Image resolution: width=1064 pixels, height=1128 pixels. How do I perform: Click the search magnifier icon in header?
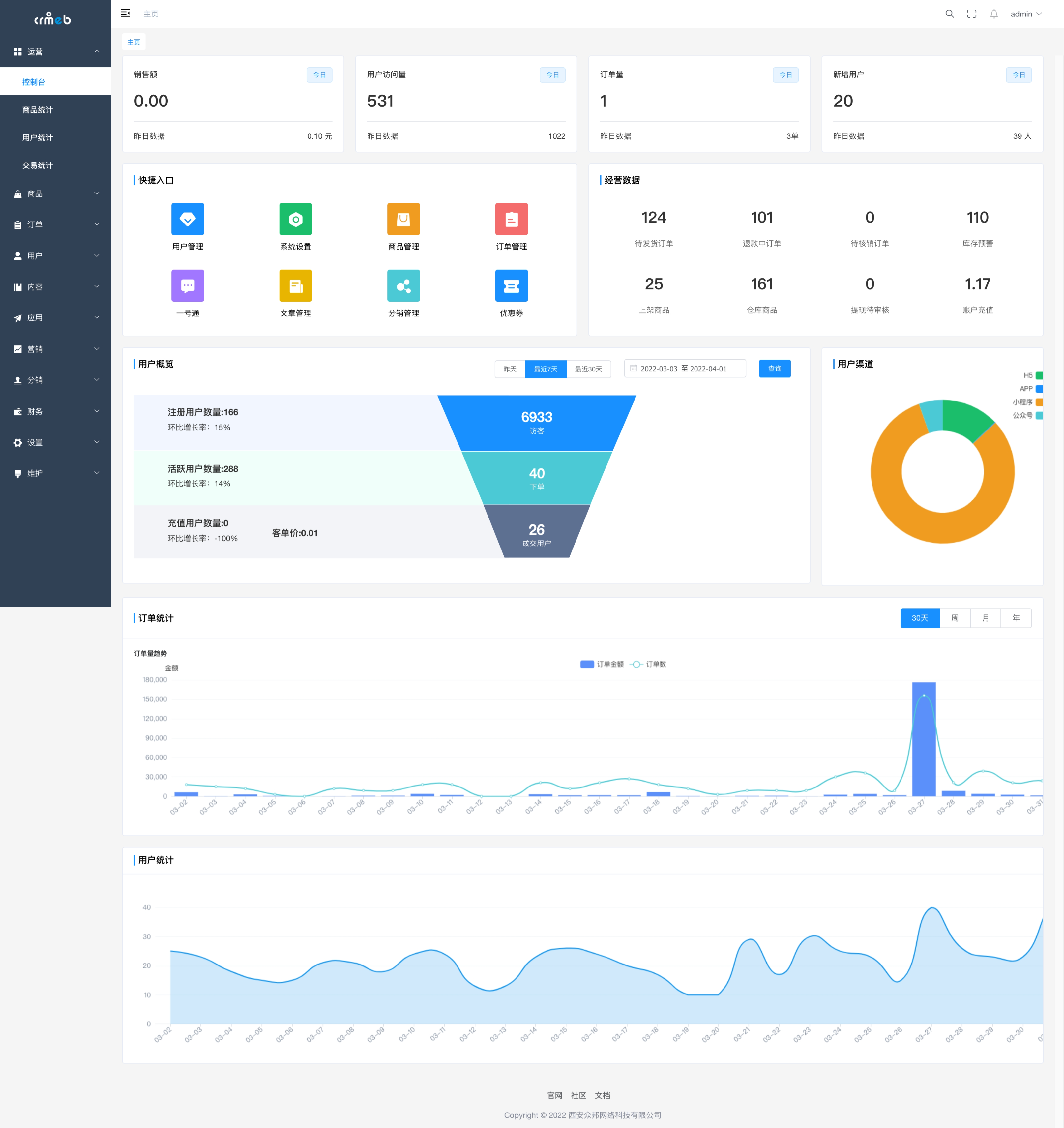coord(949,14)
